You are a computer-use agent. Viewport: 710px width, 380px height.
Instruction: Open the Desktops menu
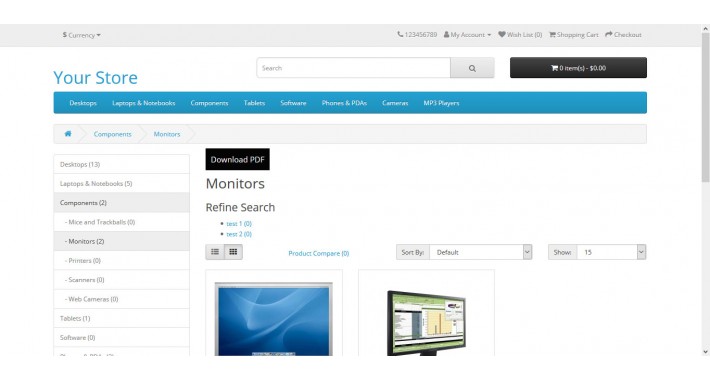(x=83, y=103)
